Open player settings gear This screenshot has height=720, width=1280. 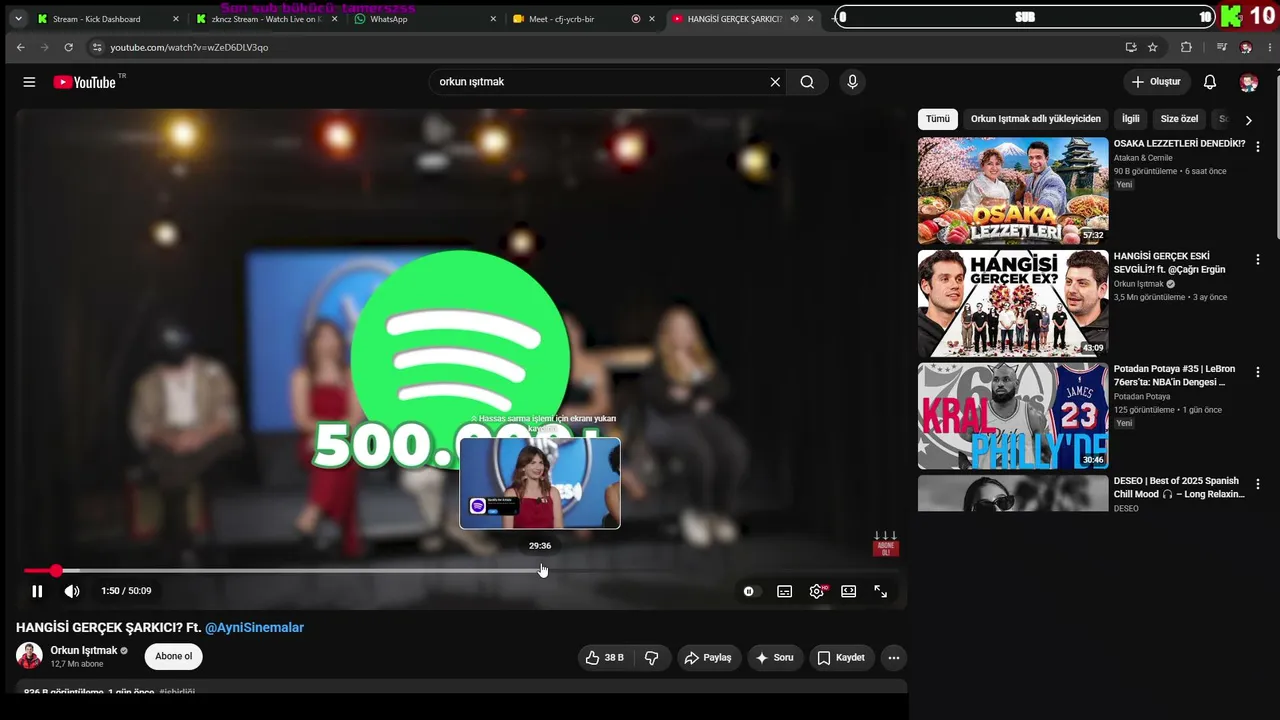point(817,591)
